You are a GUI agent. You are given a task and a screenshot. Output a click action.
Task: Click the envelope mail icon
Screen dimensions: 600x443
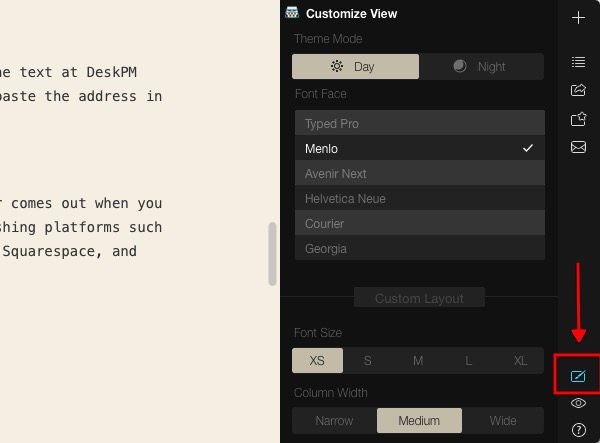[x=578, y=147]
